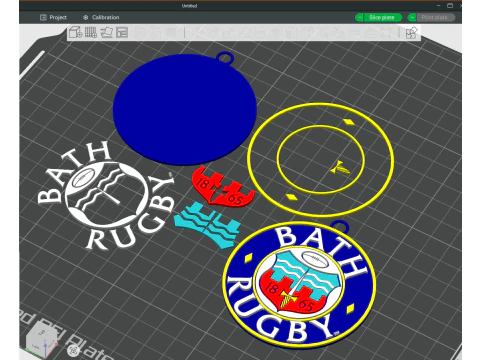
Task: Select the red 1865 shield piece
Action: coord(223,186)
